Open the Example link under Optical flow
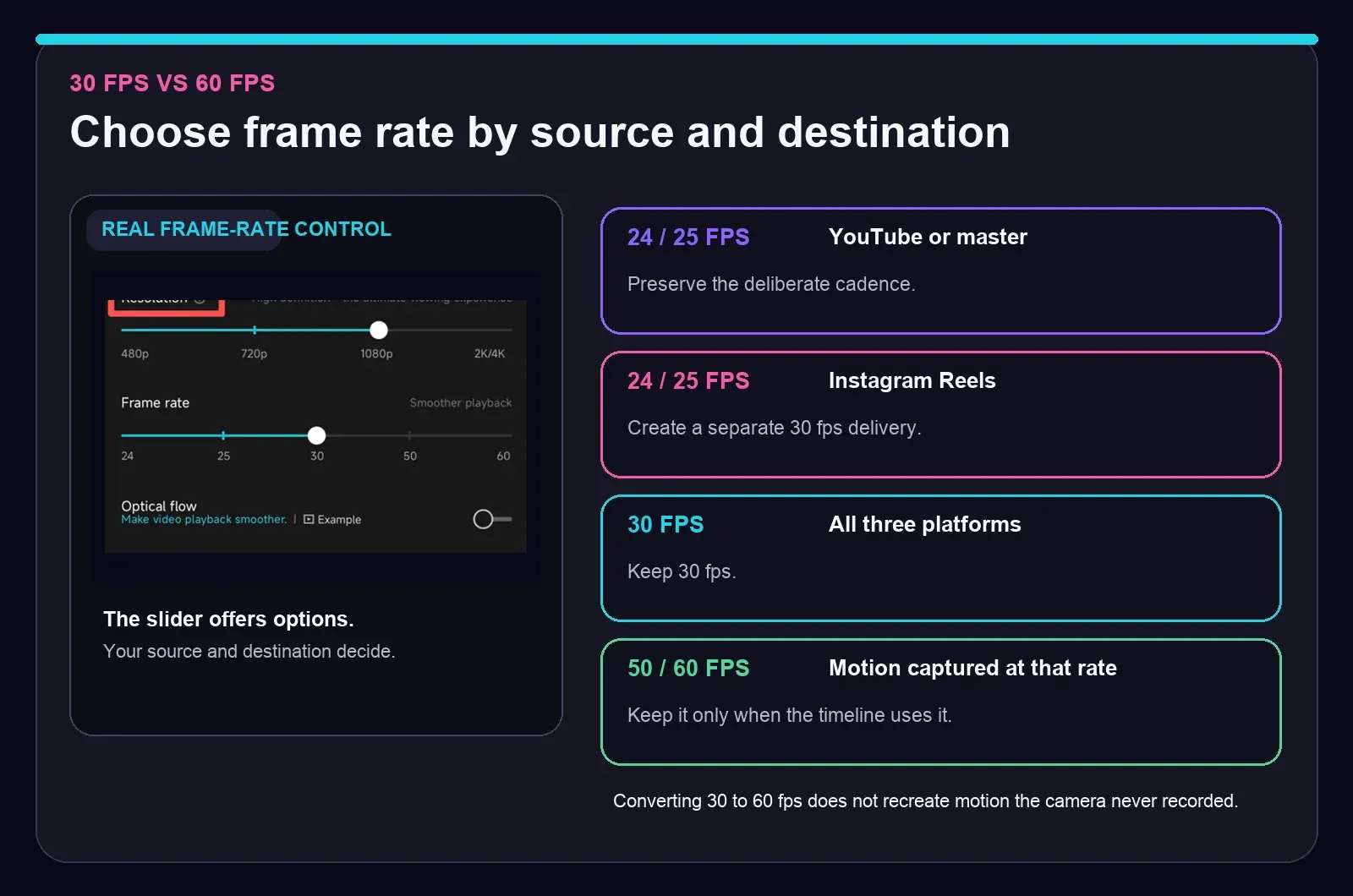Viewport: 1353px width, 896px height. tap(332, 520)
